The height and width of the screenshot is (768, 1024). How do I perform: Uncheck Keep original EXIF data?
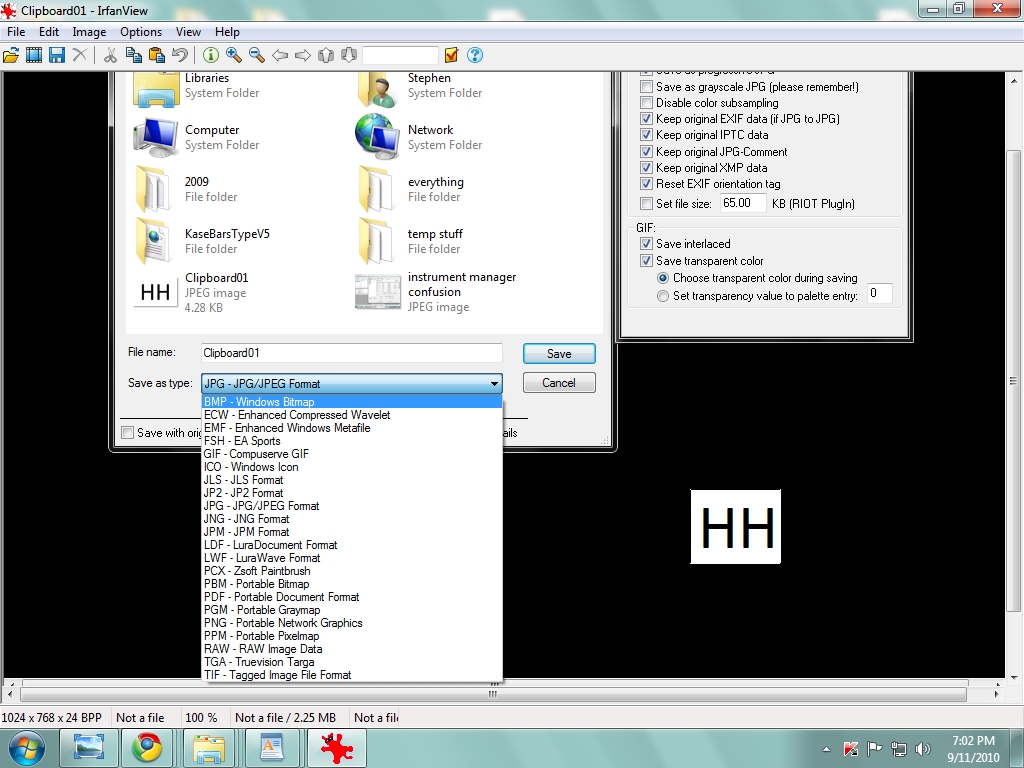(x=647, y=119)
